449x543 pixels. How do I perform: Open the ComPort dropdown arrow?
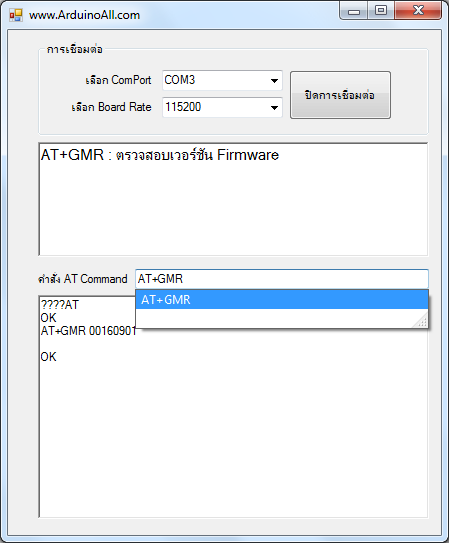[274, 81]
